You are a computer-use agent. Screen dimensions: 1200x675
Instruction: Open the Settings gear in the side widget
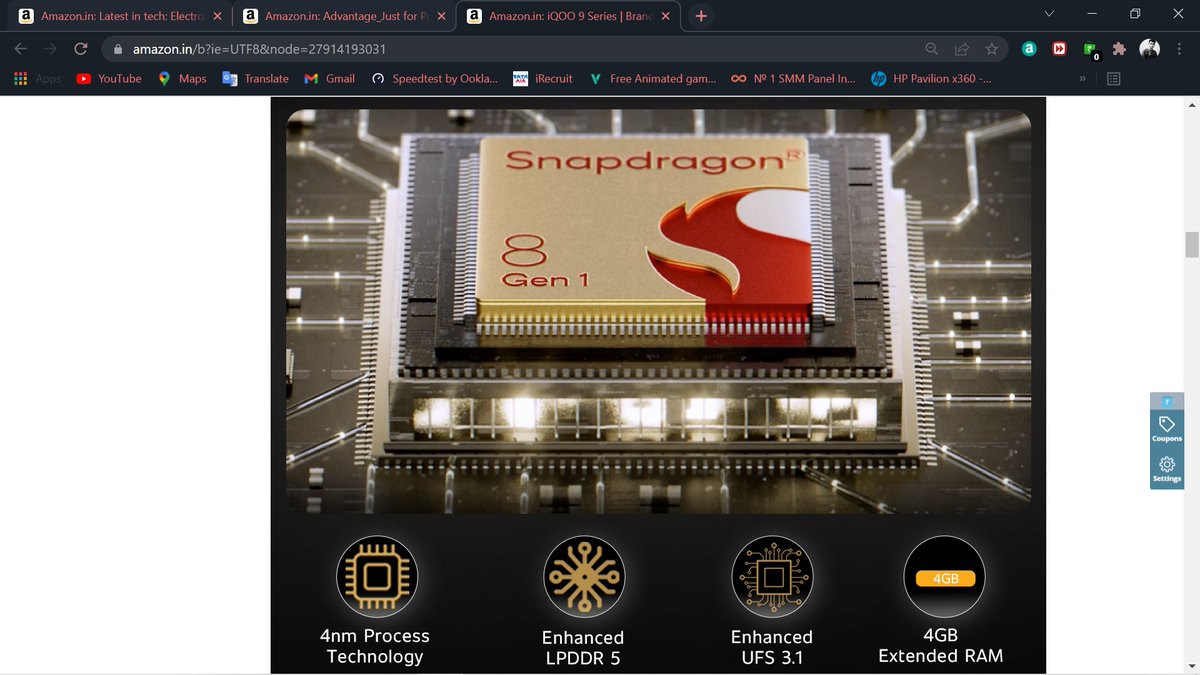1166,470
